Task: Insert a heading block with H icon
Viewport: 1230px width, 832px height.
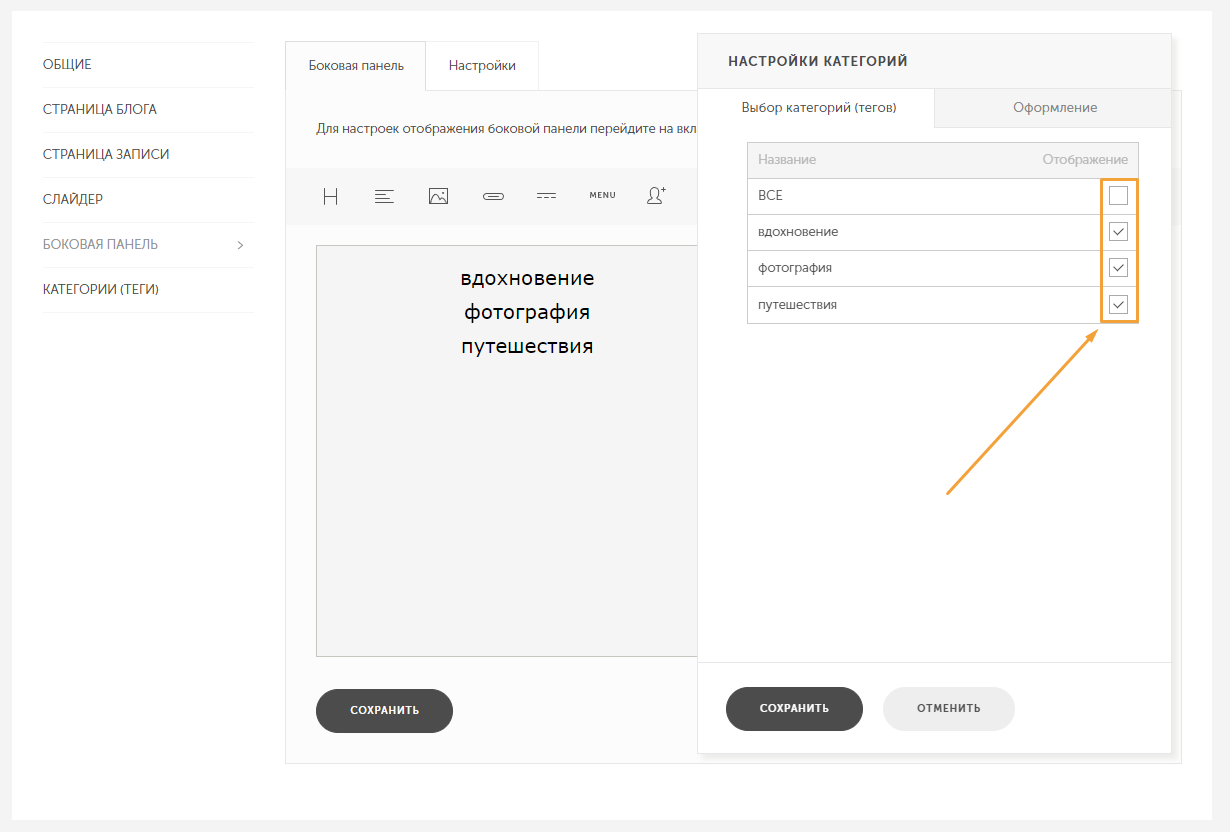Action: [331, 196]
